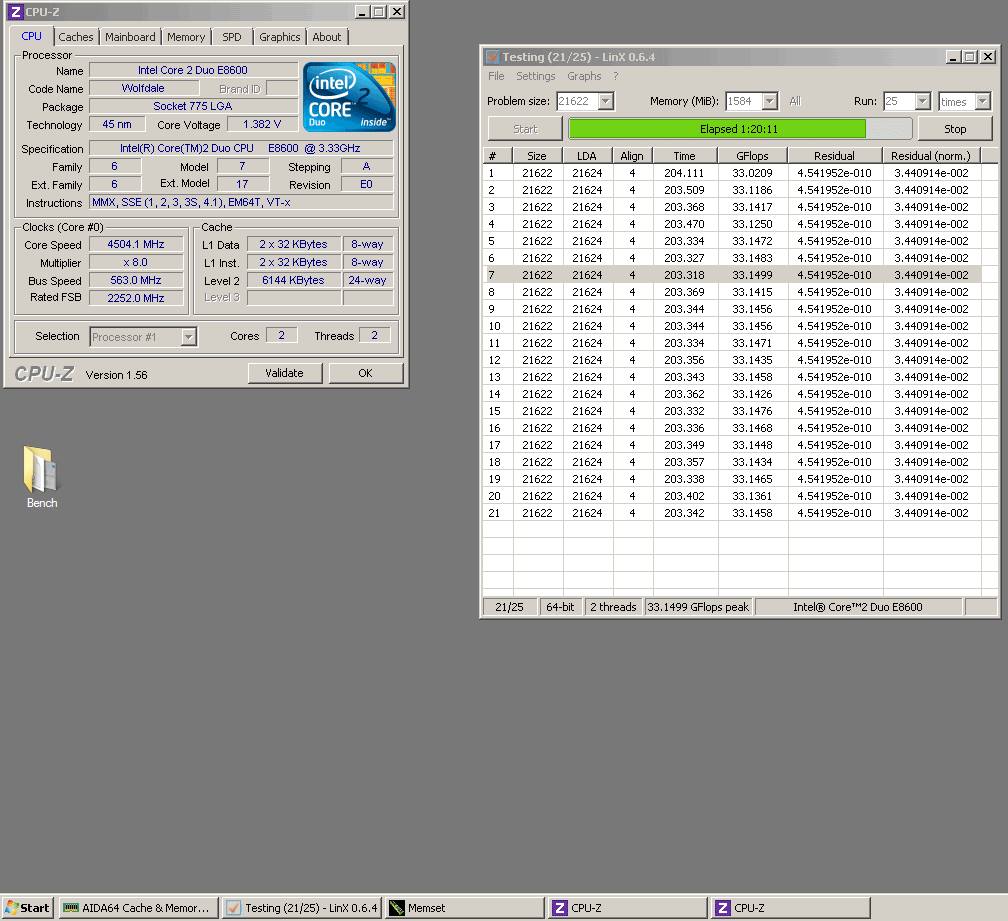Select the CPU tab

point(32,36)
